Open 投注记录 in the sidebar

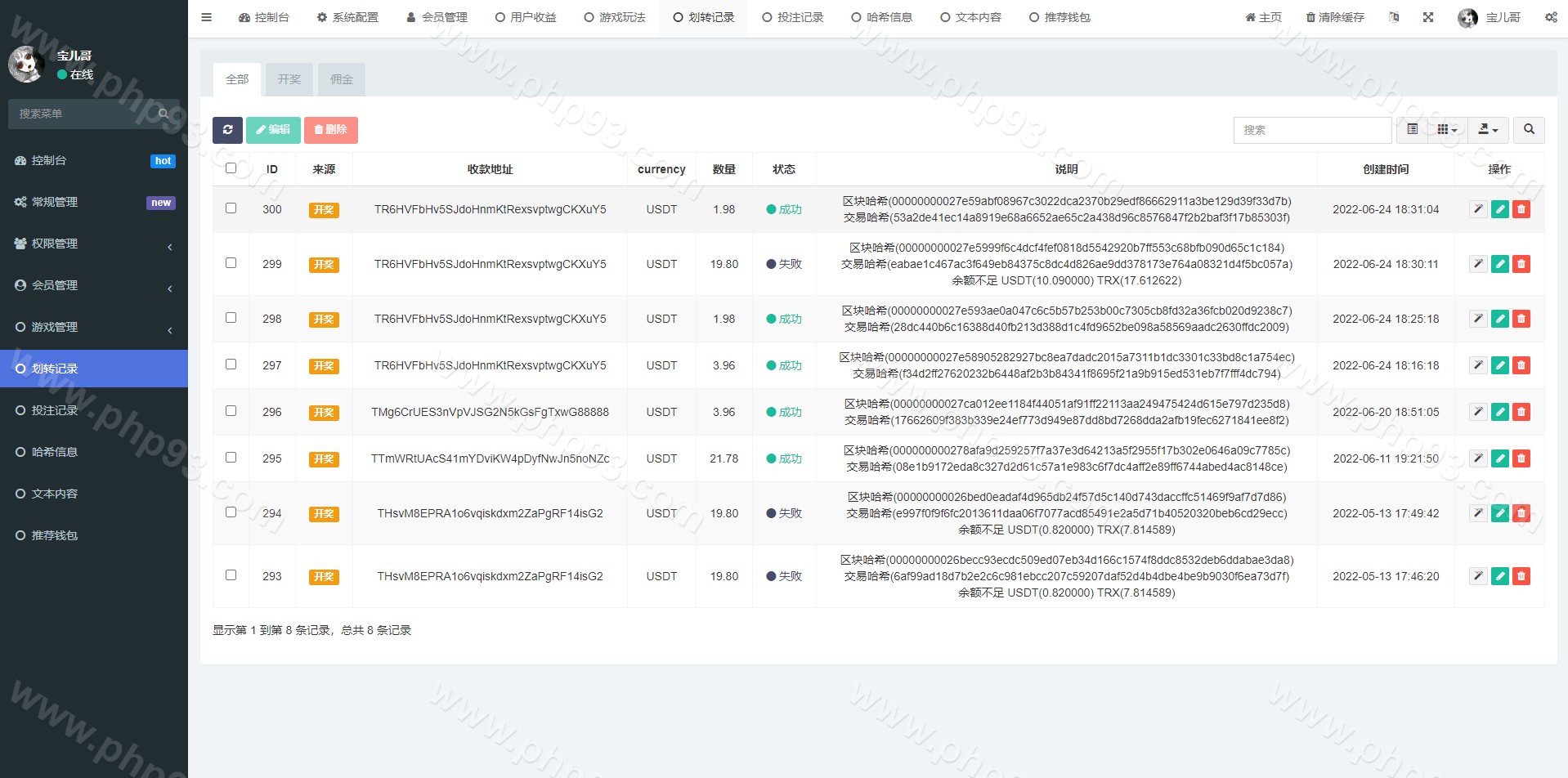[55, 410]
